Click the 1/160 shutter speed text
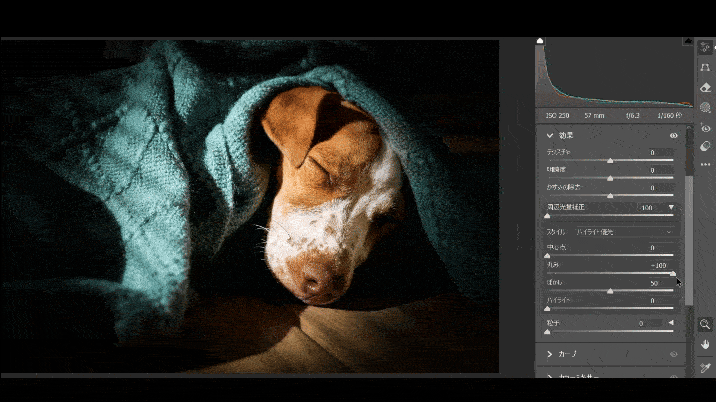Viewport: 716px width, 402px height. (669, 116)
